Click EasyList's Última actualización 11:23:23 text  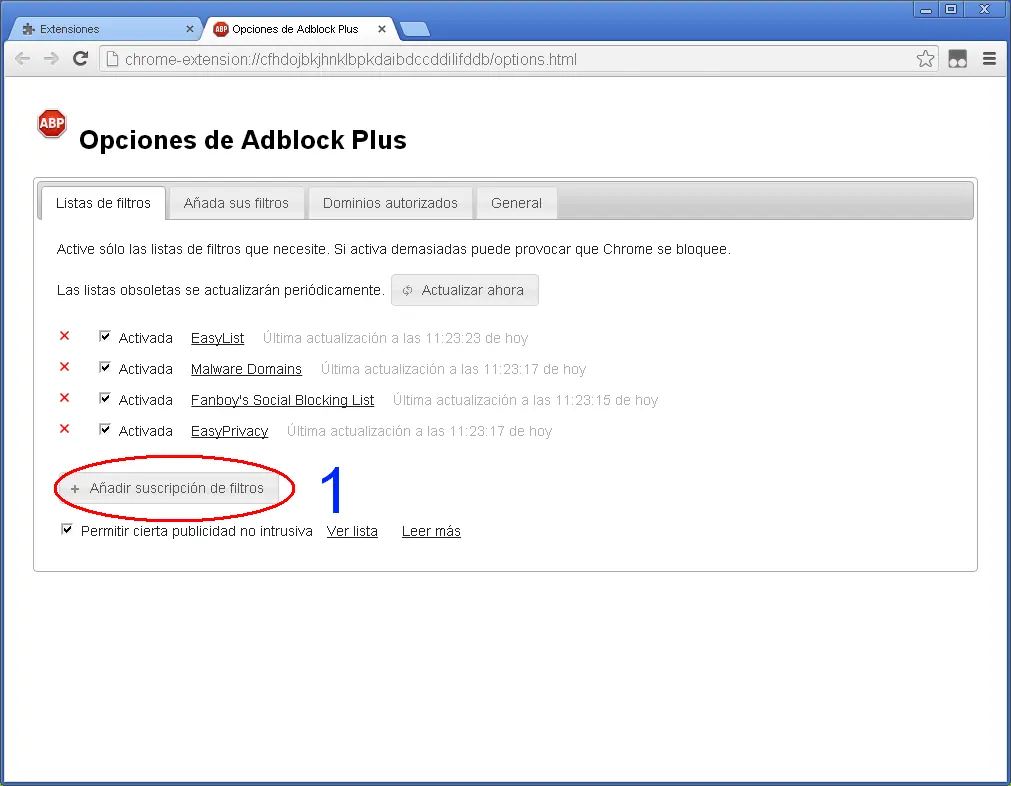(395, 338)
